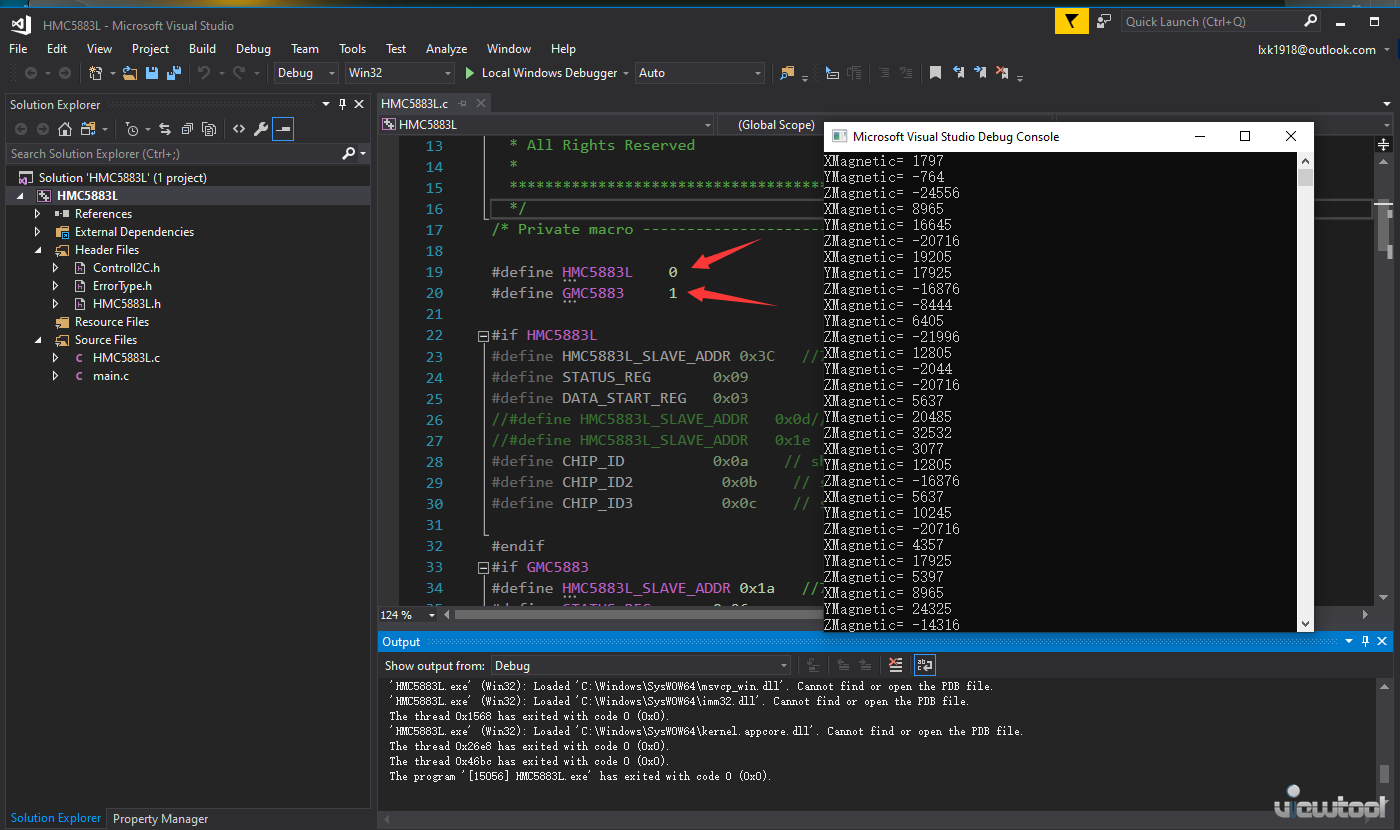Viewport: 1400px width, 830px height.
Task: Open Properties with the wrench icon
Action: point(261,129)
